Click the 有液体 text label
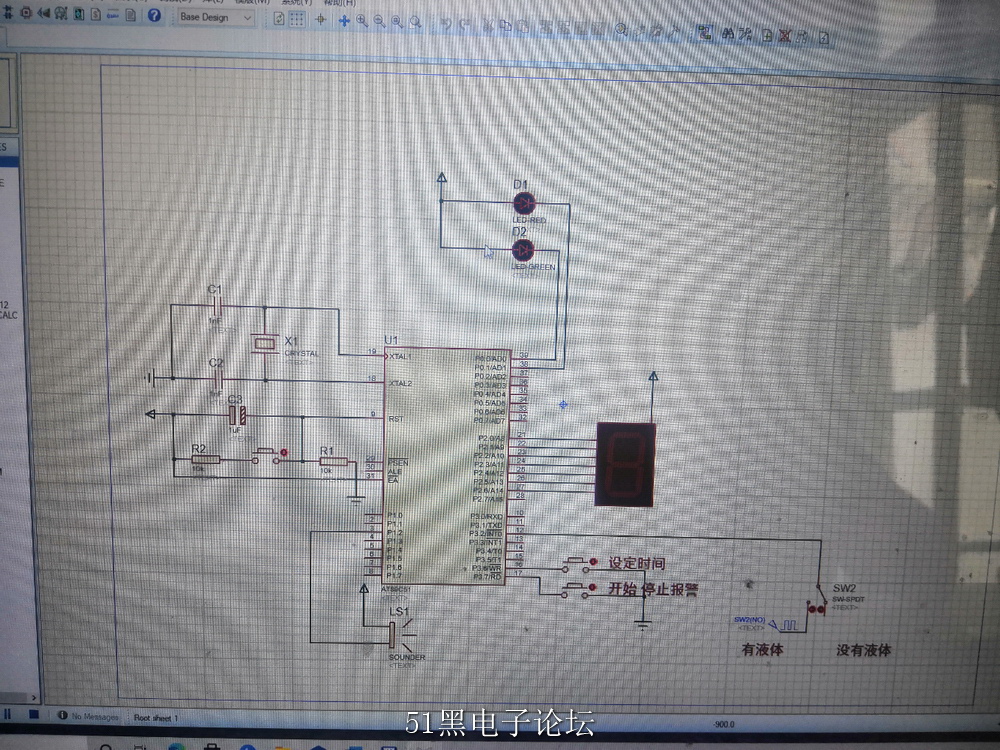This screenshot has width=1000, height=750. point(762,650)
